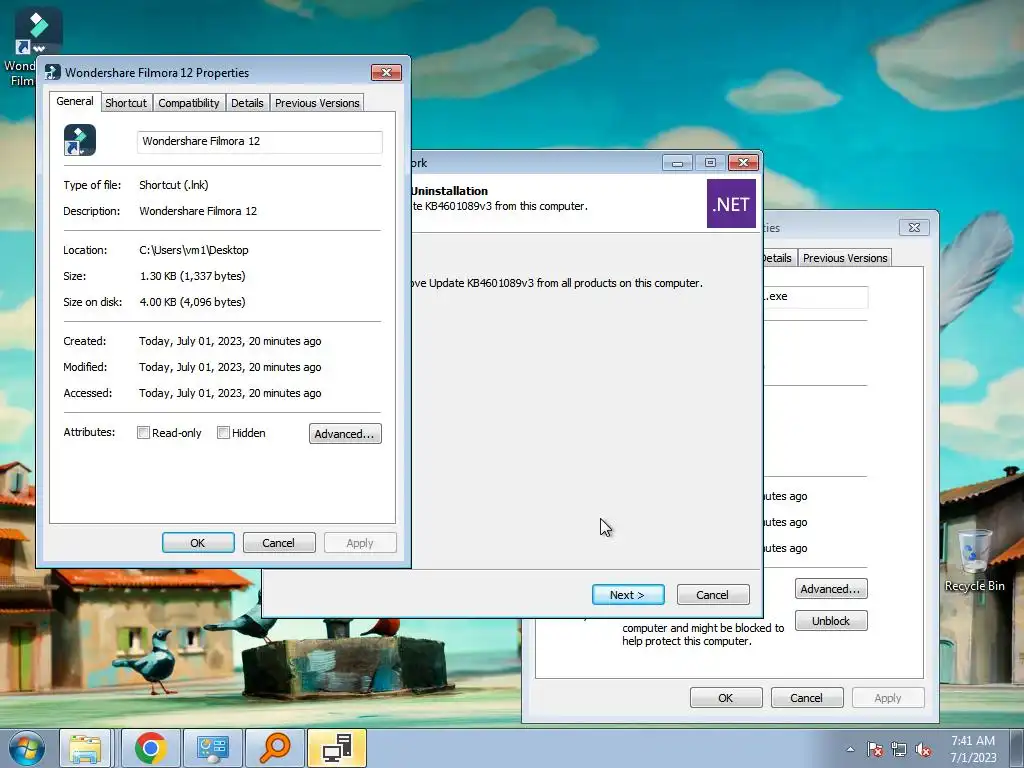Click the blocked file security warning text
Viewport: 1024px width, 768px height.
click(703, 634)
